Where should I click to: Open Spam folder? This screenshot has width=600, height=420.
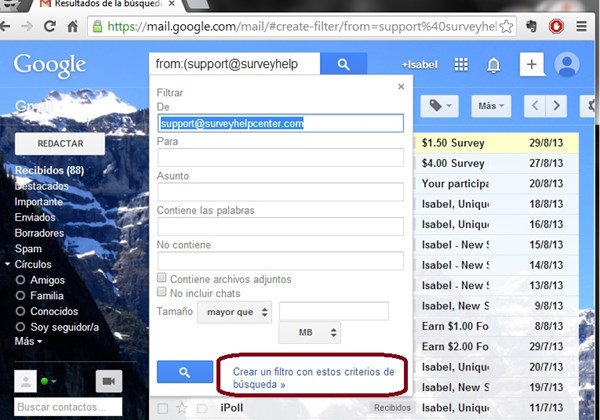[x=28, y=249]
